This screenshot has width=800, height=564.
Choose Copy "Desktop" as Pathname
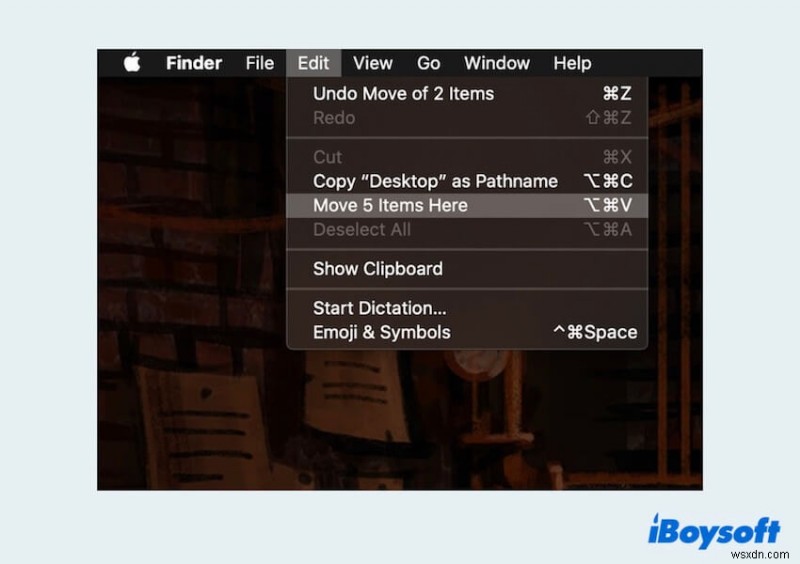click(467, 181)
